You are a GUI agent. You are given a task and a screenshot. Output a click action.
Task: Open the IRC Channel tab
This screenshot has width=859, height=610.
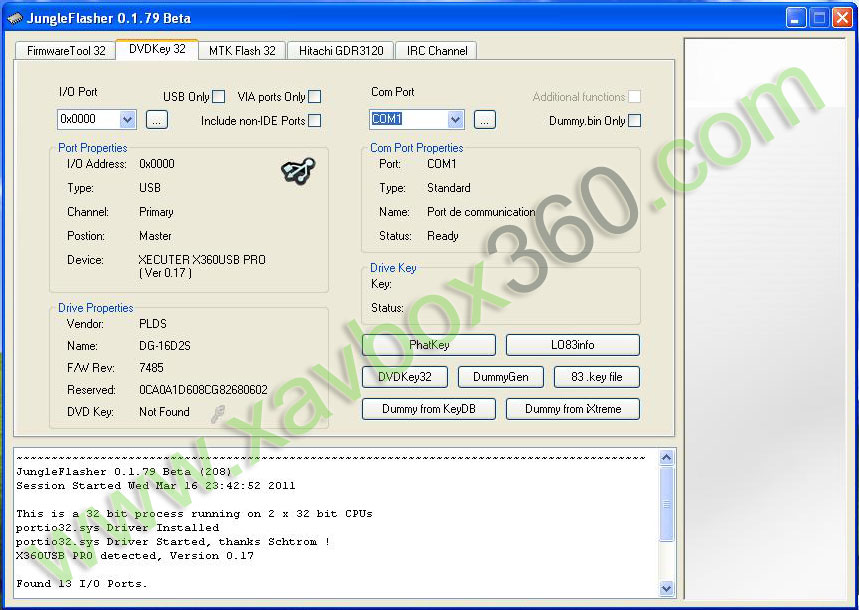[437, 51]
